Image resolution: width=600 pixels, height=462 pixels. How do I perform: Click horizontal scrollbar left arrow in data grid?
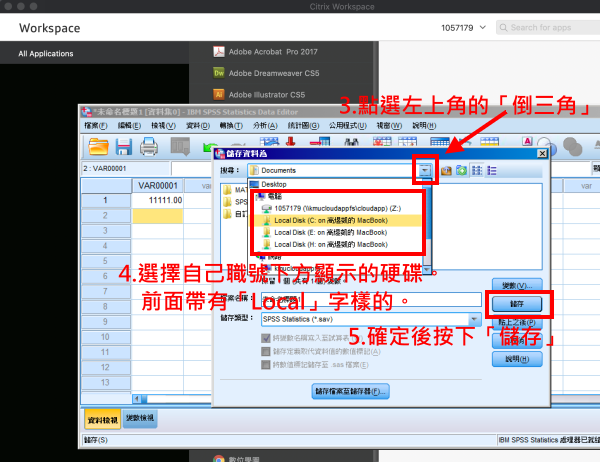click(x=137, y=399)
